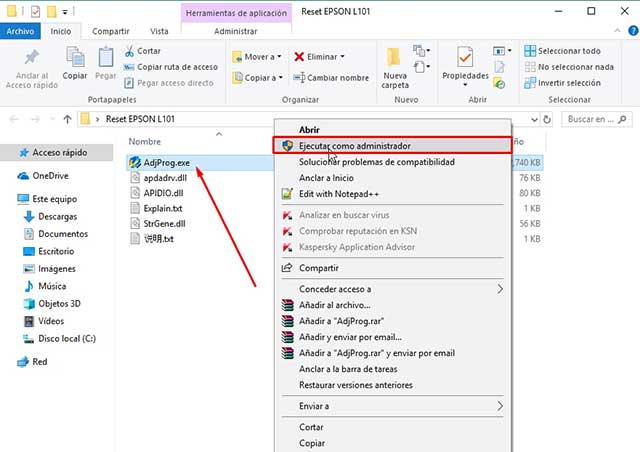Choose Ejecutar como administrador

coord(392,146)
